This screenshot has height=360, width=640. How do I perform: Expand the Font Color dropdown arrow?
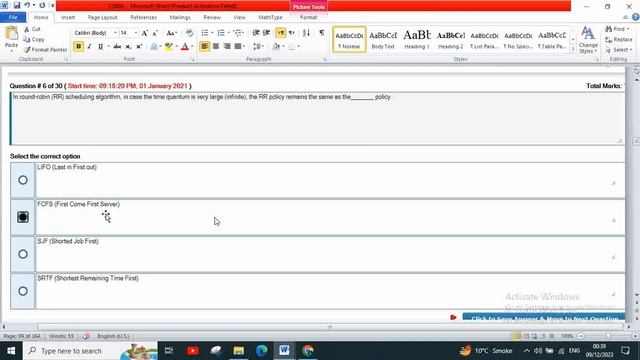click(x=192, y=47)
